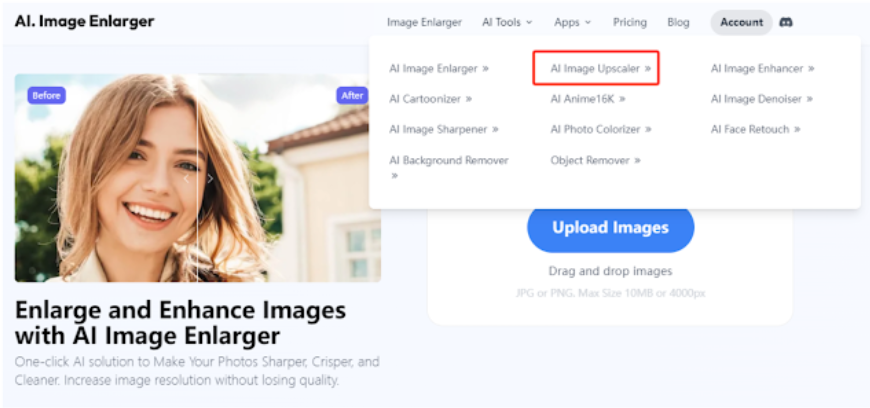Screen dimensions: 870x408
Task: Expand the Apps dropdown menu
Action: pyautogui.click(x=573, y=22)
